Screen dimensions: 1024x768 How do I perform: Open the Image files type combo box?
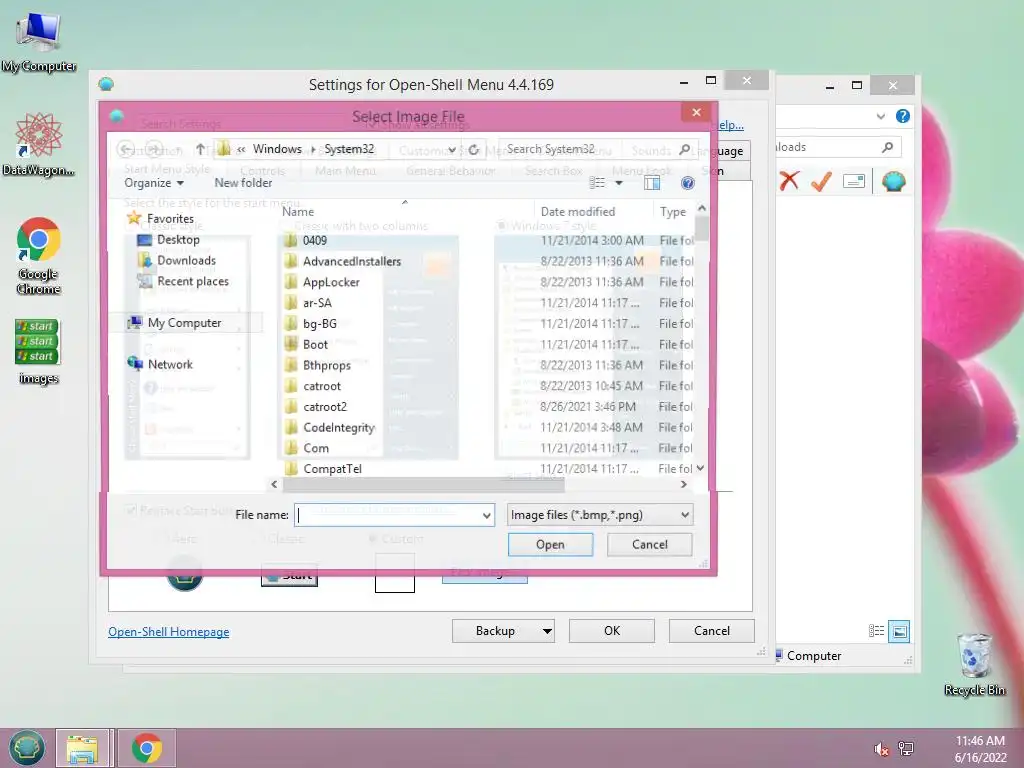click(x=600, y=515)
